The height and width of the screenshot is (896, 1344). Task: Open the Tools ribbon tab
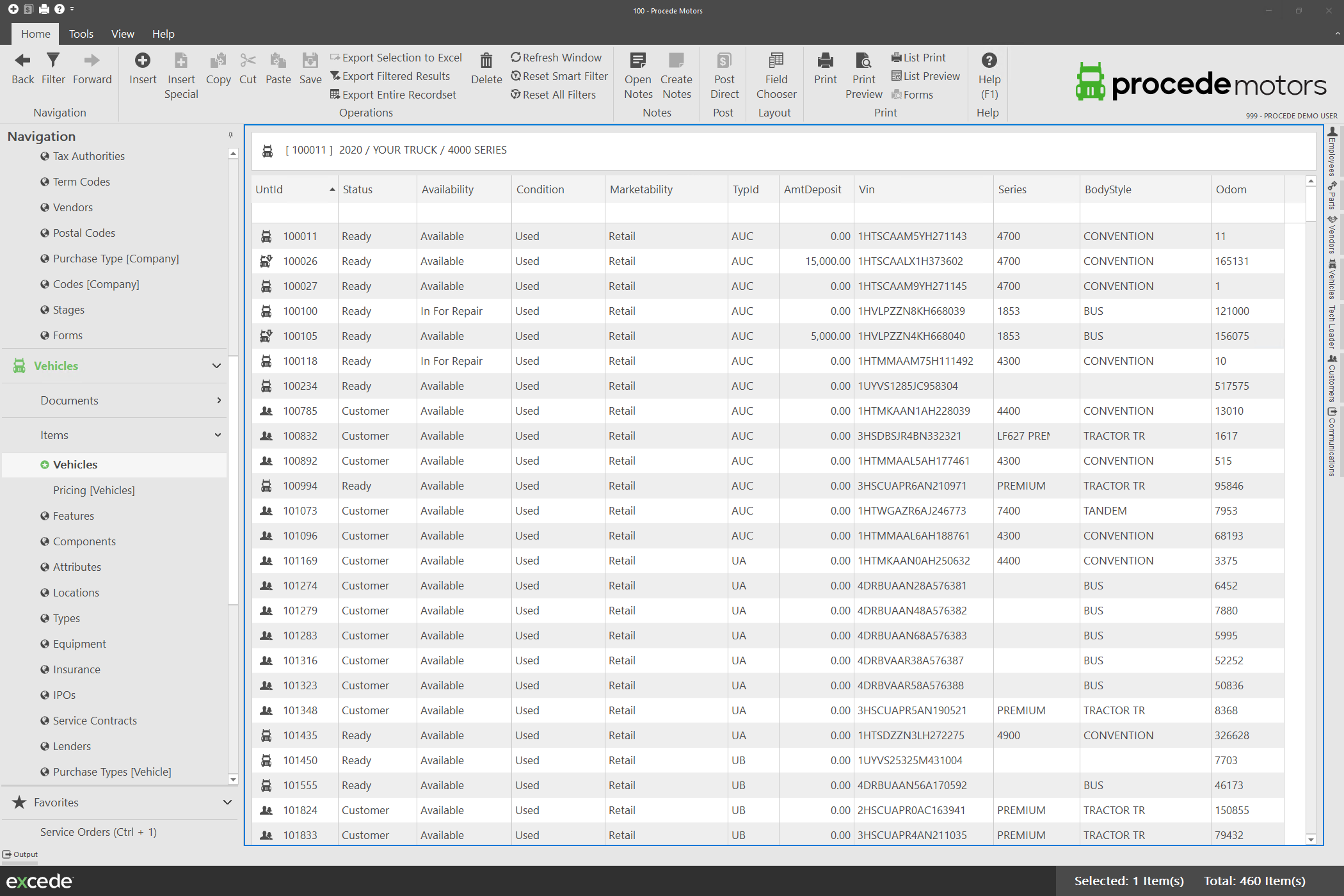pos(81,34)
